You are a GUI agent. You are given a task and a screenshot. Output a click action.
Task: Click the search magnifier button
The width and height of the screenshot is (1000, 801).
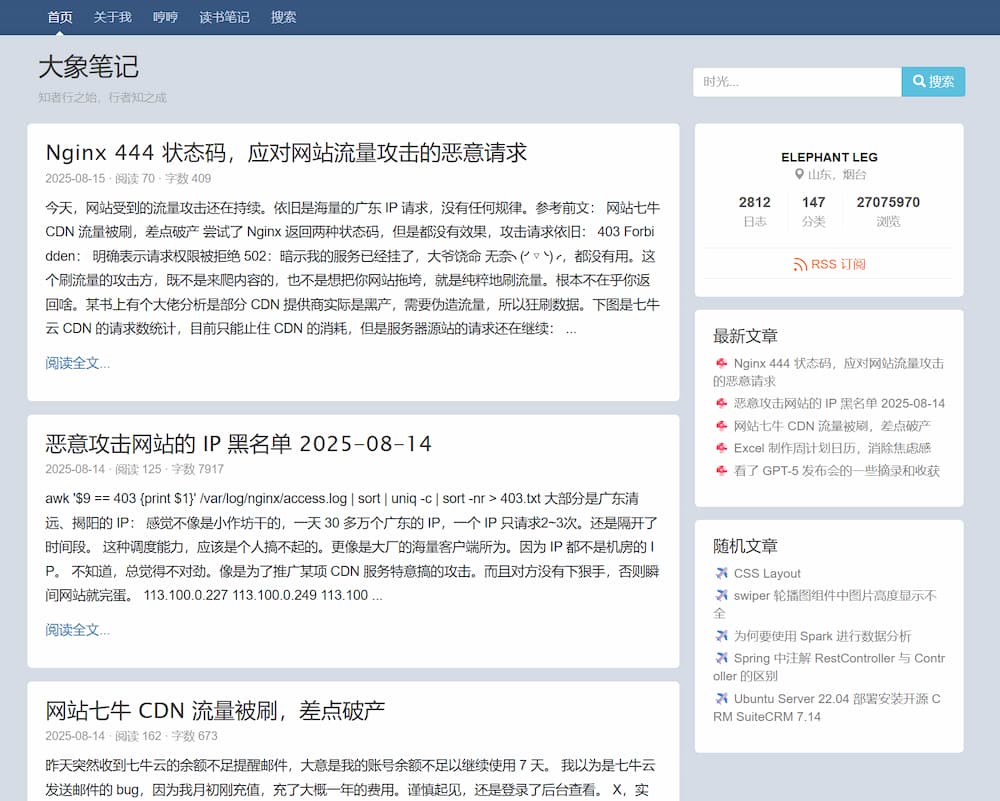[x=933, y=82]
